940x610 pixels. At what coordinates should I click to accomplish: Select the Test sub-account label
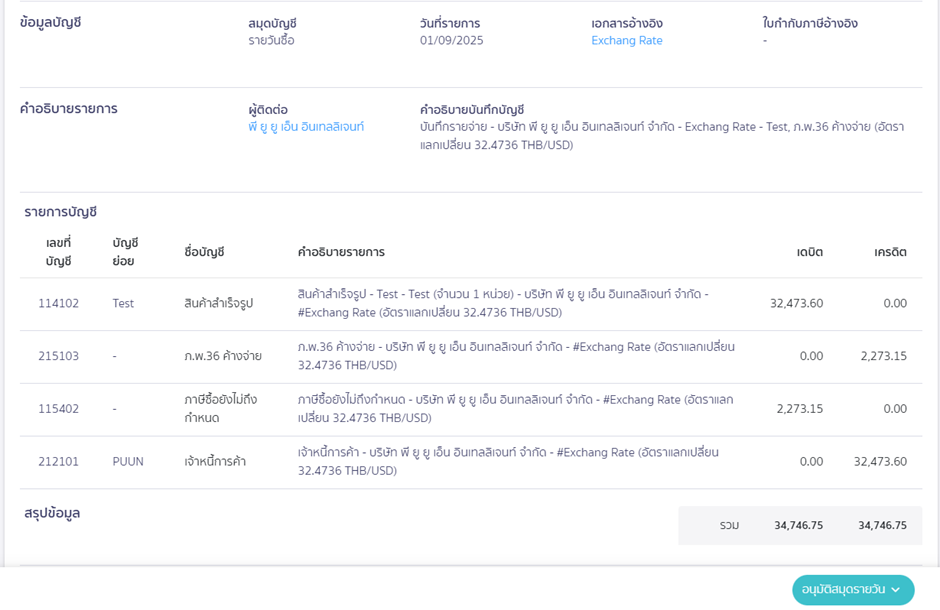[x=123, y=303]
